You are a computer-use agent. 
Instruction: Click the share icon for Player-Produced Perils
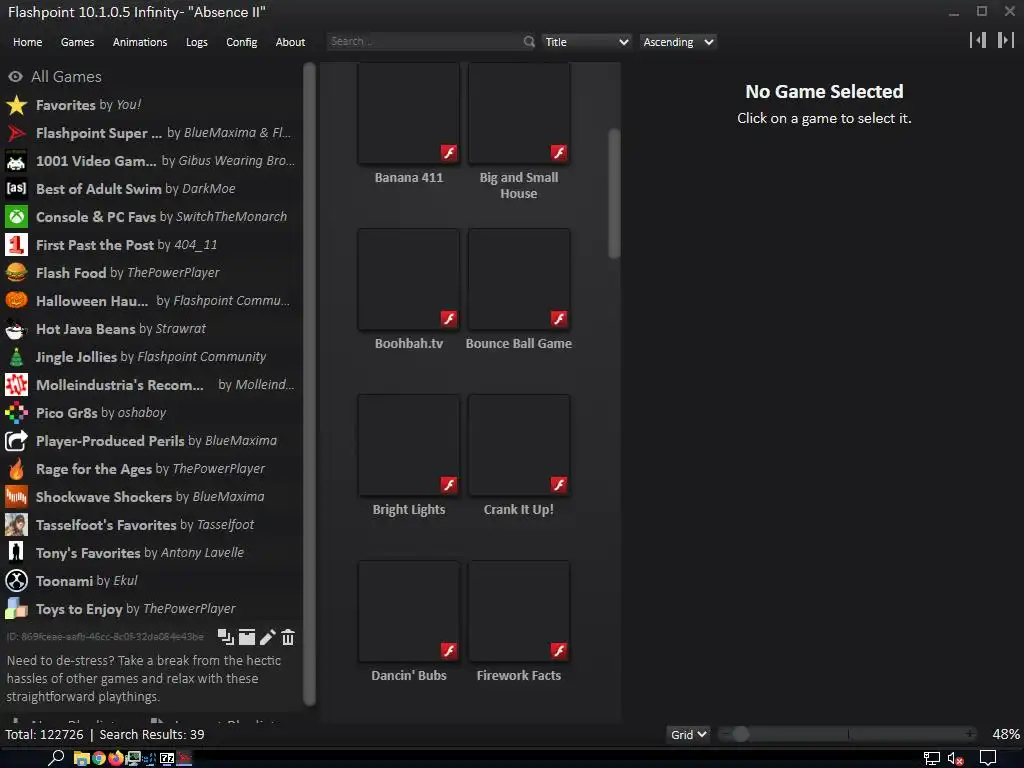[x=16, y=441]
